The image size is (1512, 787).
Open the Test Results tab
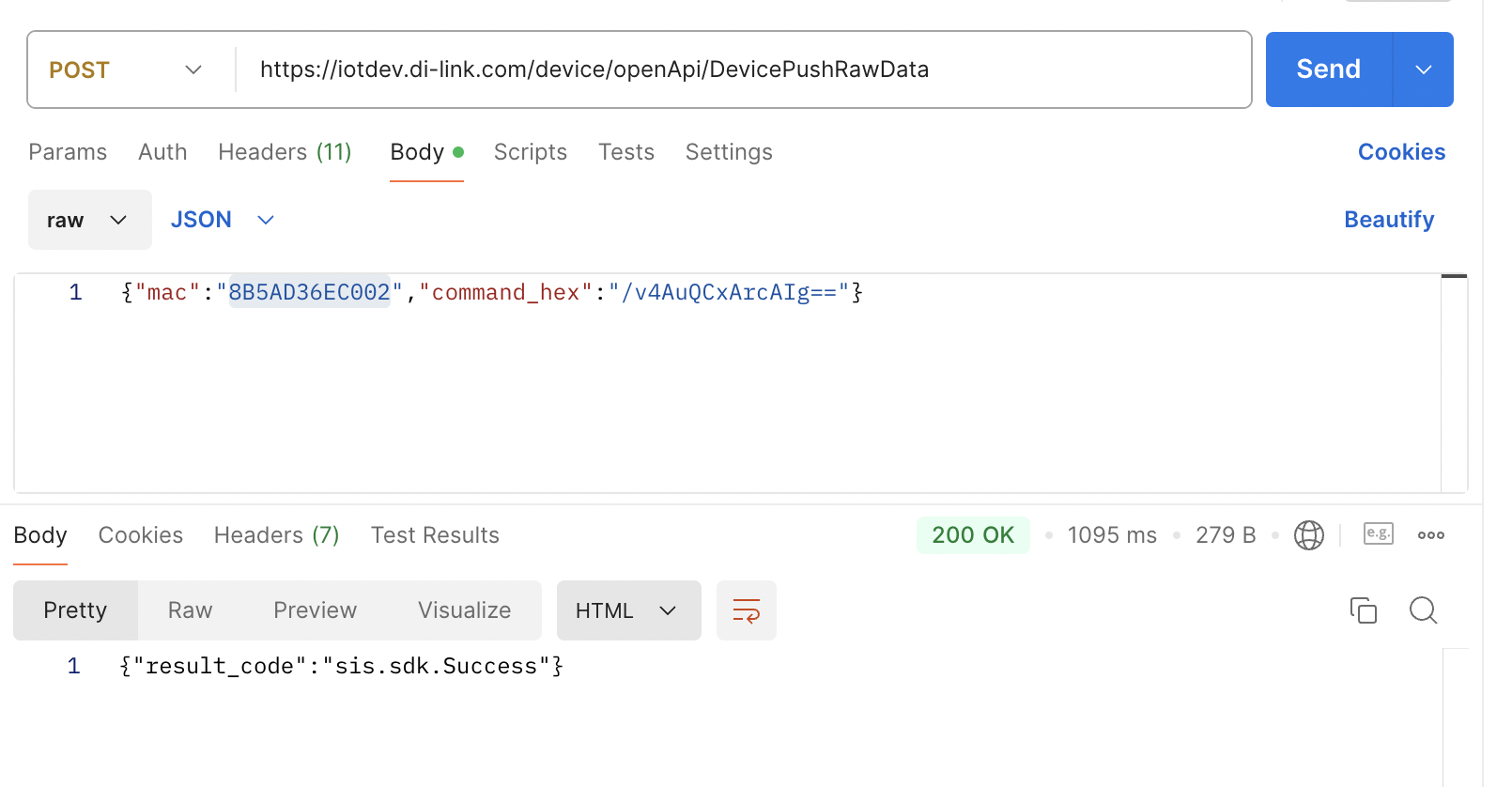[x=435, y=535]
